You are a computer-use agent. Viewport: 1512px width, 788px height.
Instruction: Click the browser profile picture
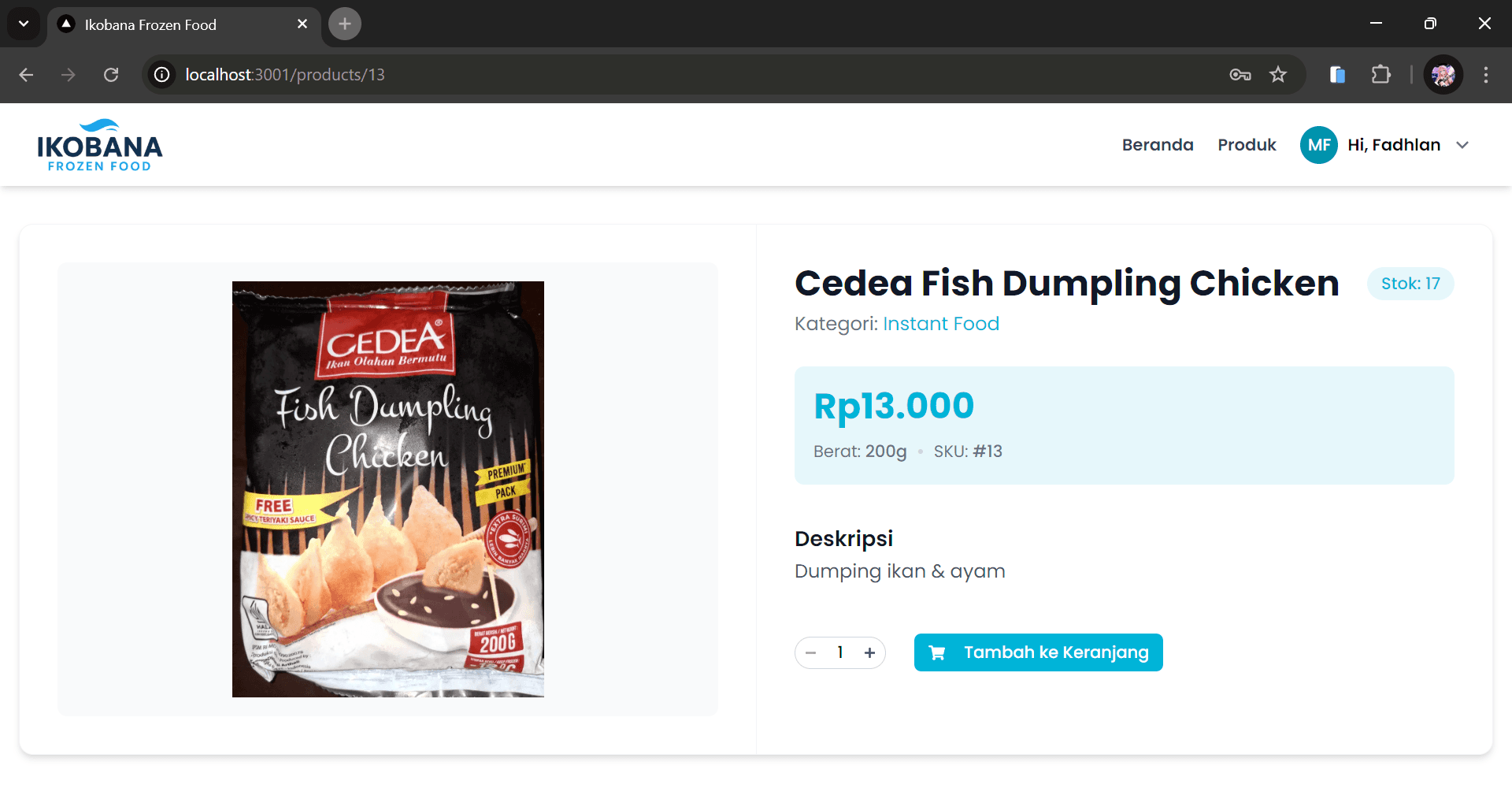[1443, 75]
